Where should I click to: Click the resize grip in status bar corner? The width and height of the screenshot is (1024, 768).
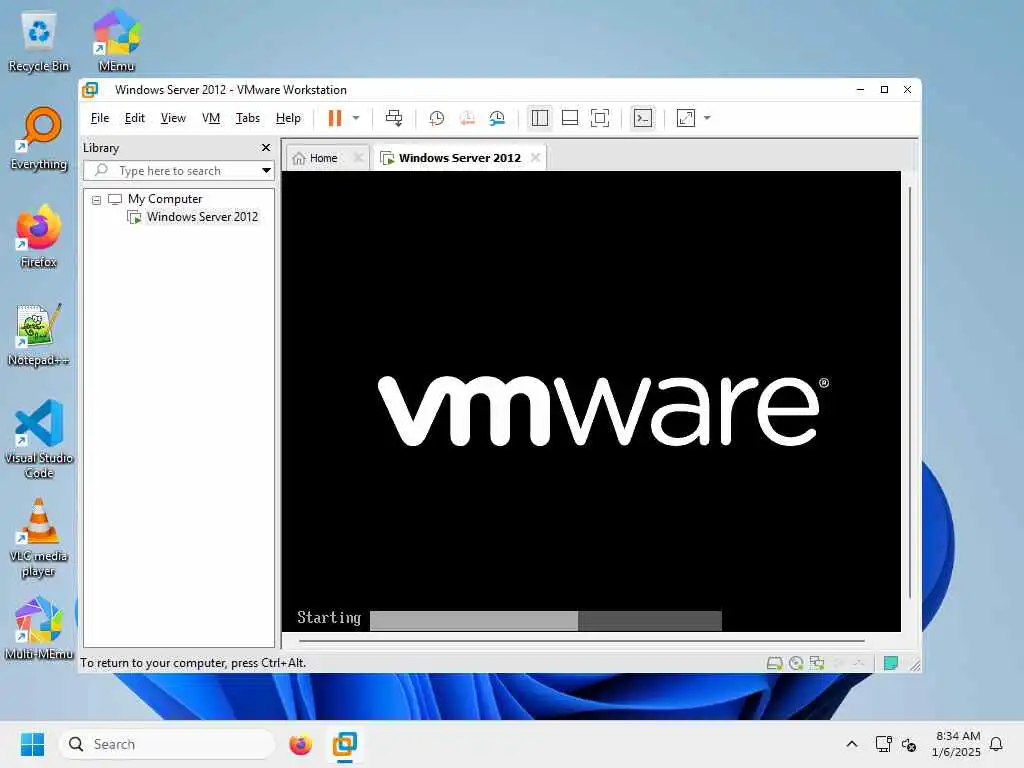pos(915,665)
